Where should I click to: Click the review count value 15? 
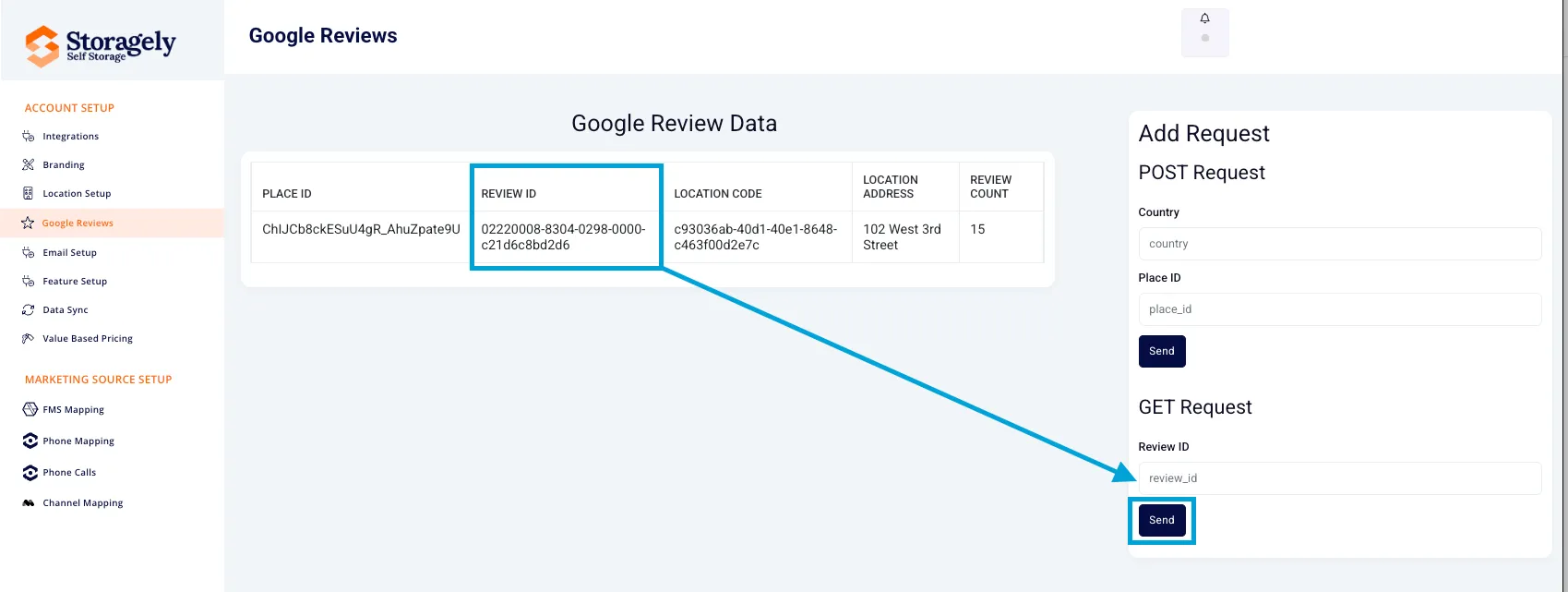click(x=977, y=229)
